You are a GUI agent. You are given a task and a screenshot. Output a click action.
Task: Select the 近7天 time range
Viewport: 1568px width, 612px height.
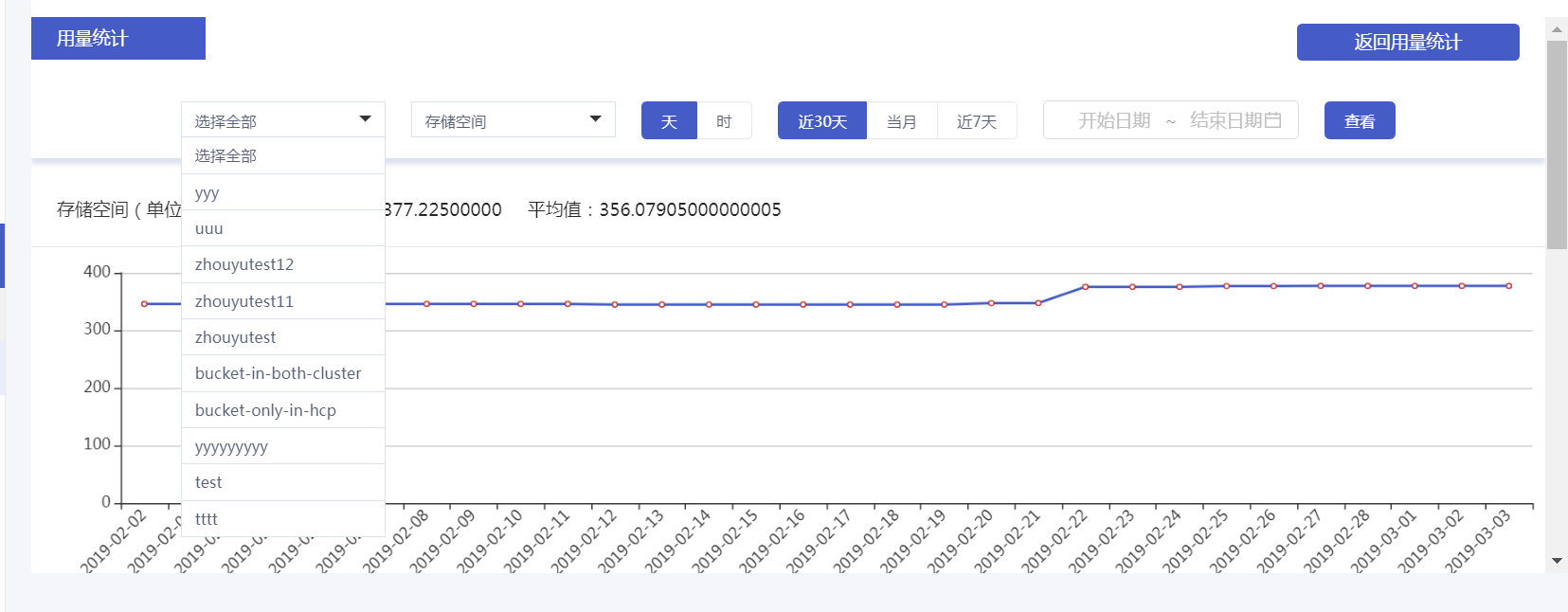[977, 120]
